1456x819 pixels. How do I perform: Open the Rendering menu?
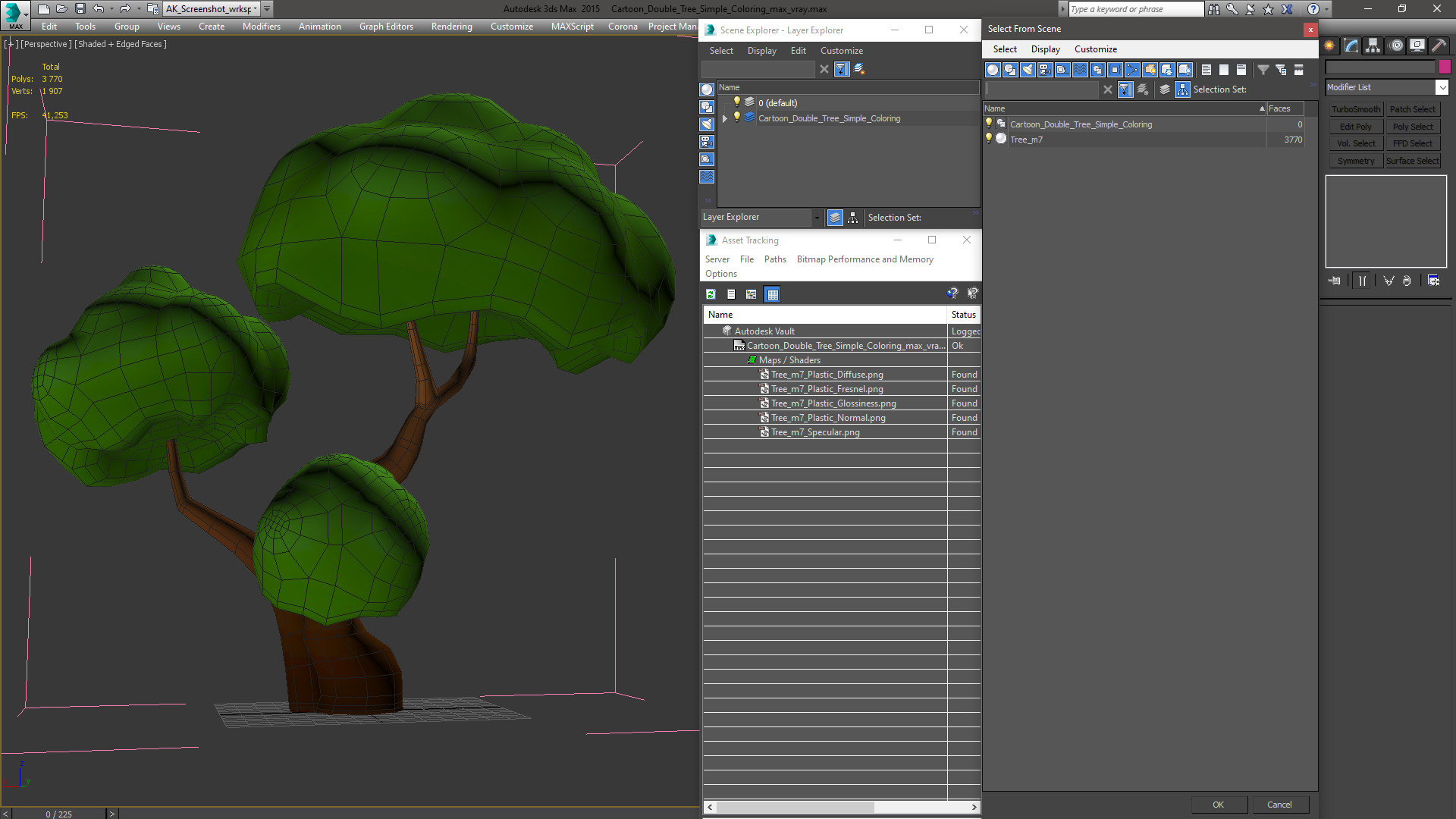[x=451, y=27]
